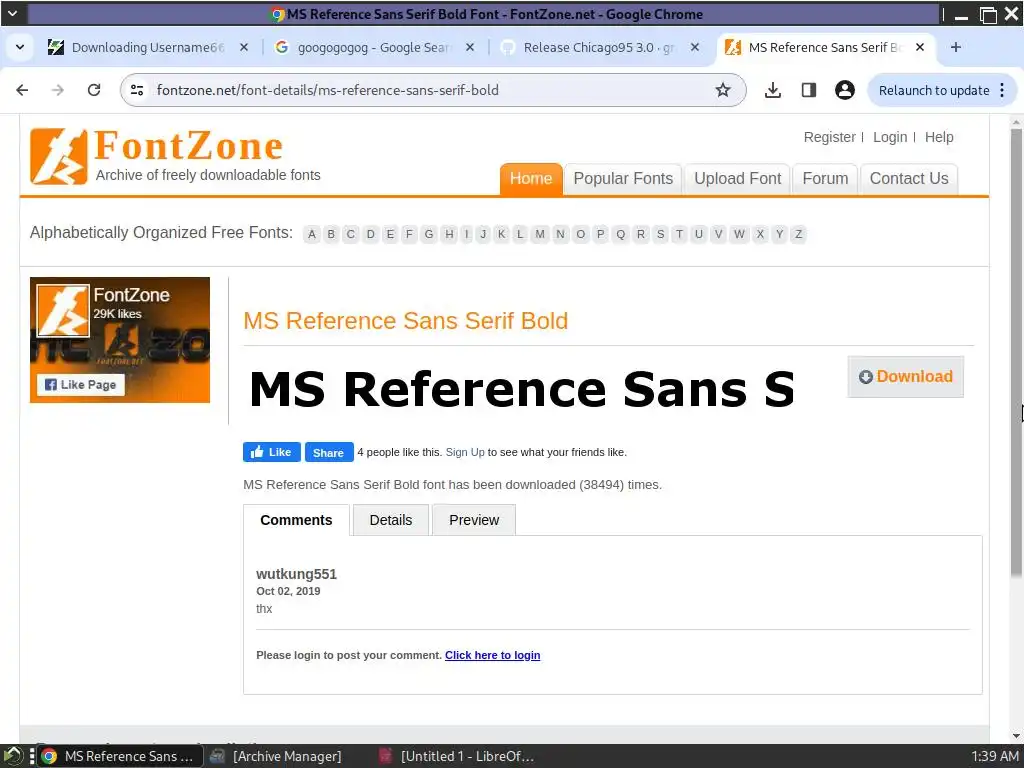Viewport: 1024px width, 768px height.
Task: Open Untitled 1 LibreOffice taskbar item
Action: pyautogui.click(x=457, y=756)
